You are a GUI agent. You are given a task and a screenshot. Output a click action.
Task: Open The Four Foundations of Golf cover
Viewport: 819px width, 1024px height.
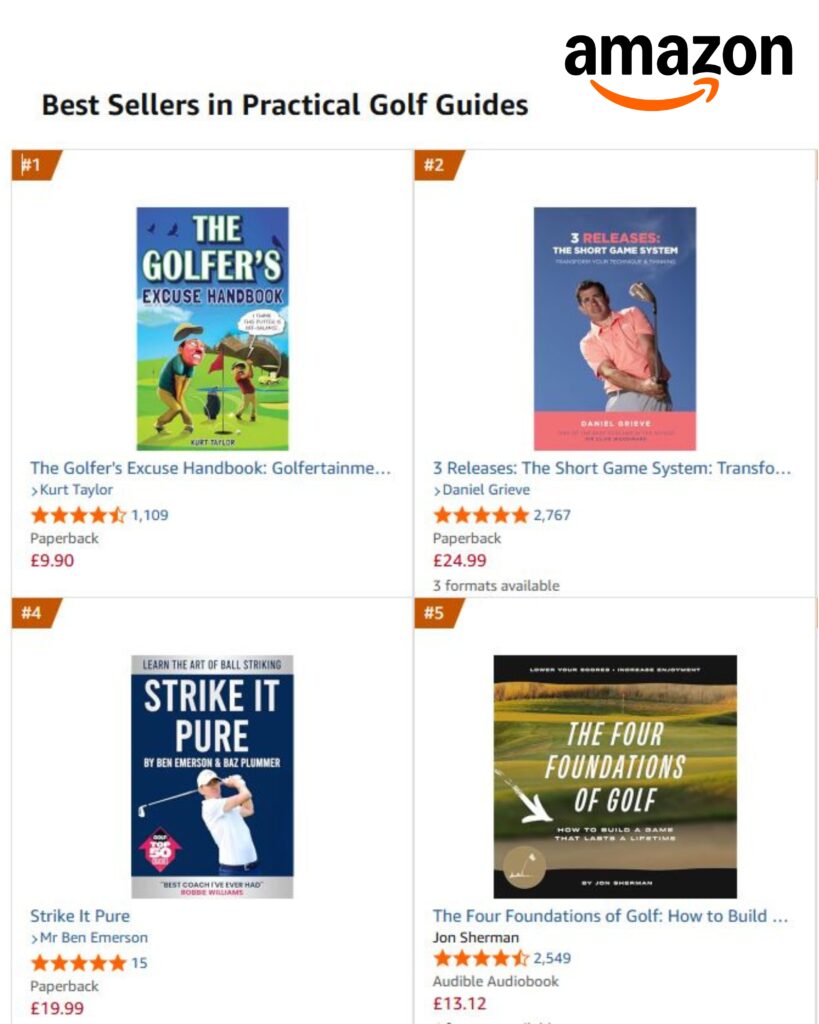coord(614,776)
